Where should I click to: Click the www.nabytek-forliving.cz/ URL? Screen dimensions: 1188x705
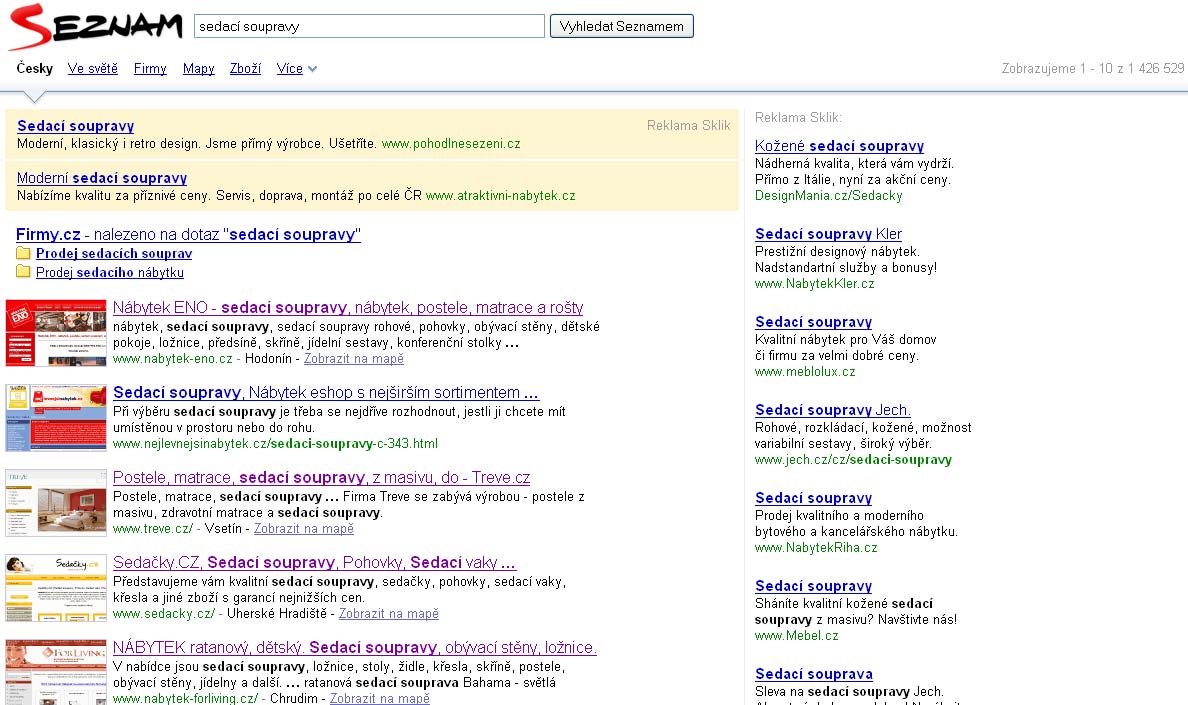(186, 697)
